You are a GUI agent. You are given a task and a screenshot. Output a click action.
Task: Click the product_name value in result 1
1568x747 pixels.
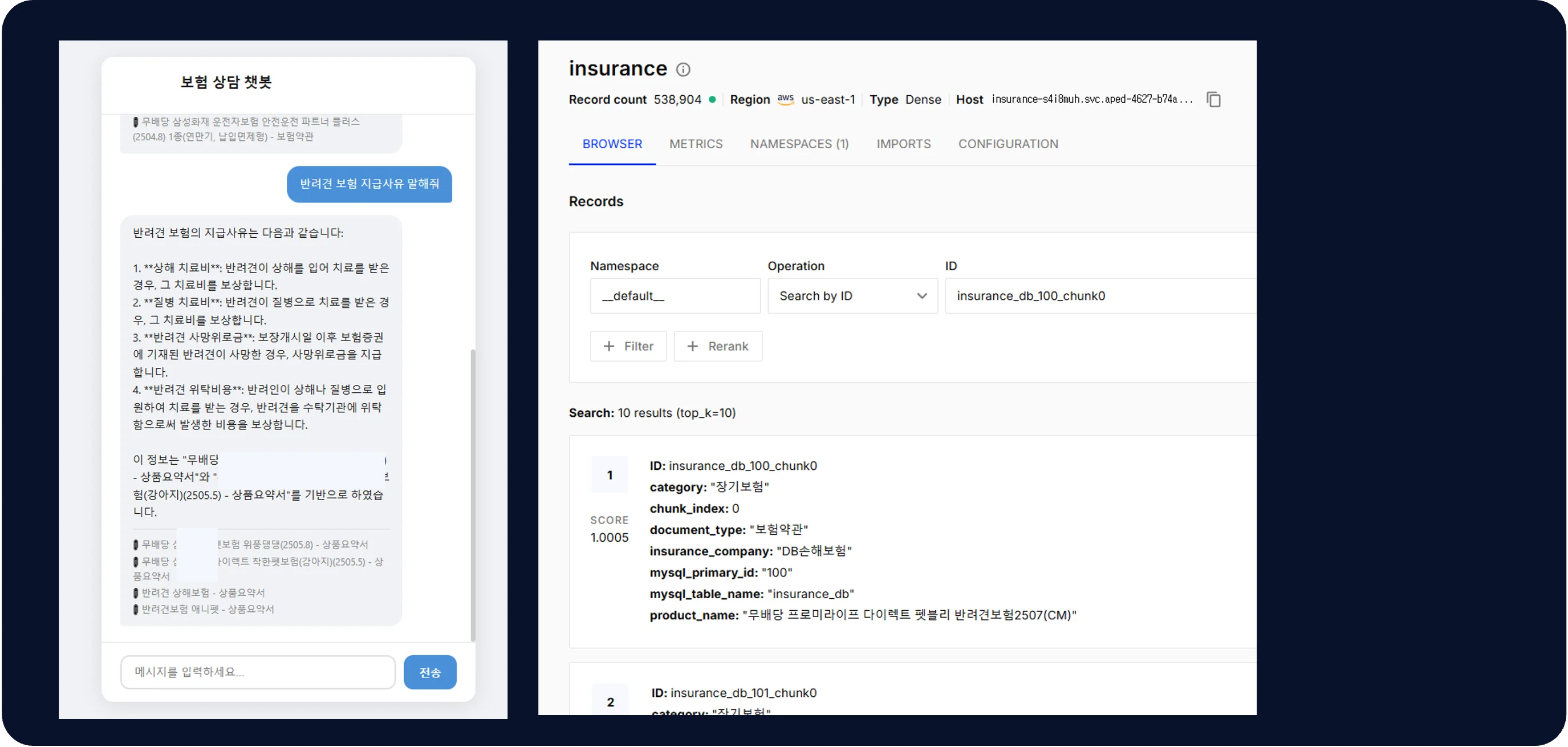tap(909, 615)
